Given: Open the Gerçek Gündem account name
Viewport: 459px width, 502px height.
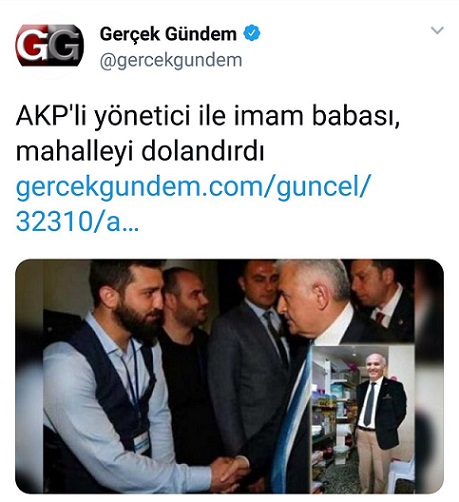Looking at the screenshot, I should click(x=168, y=34).
